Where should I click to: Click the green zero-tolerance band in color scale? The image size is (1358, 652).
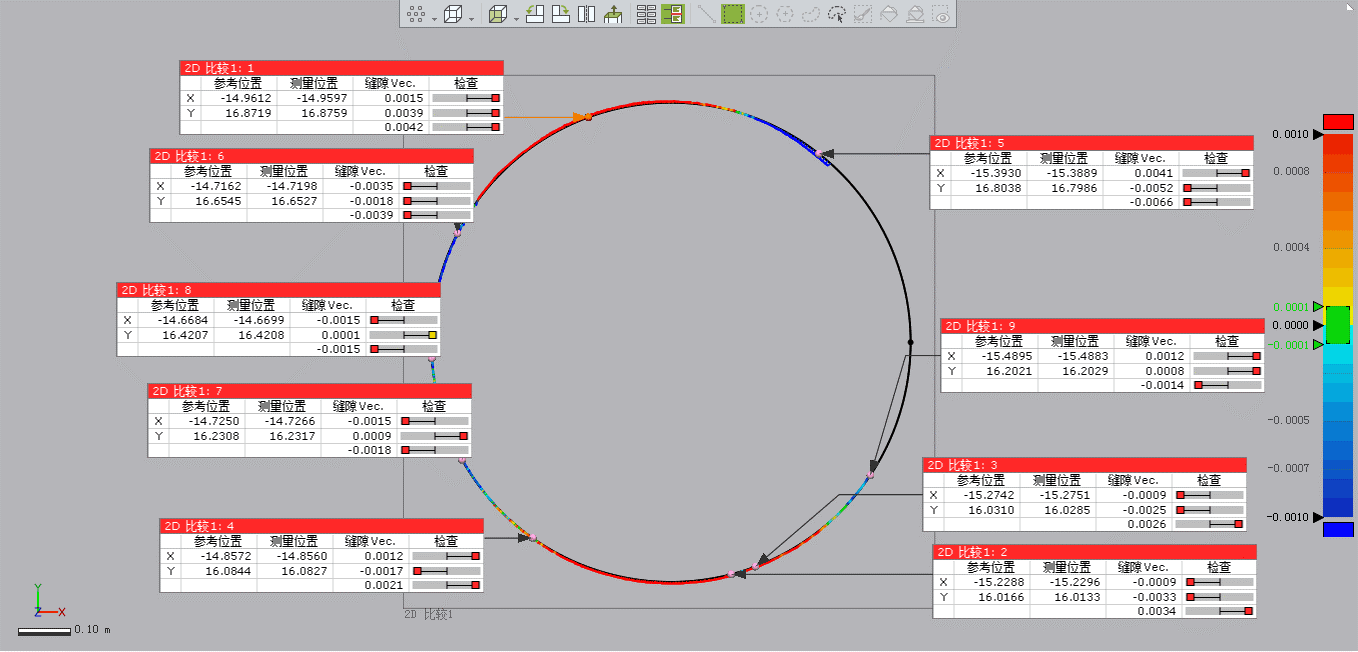[x=1337, y=325]
